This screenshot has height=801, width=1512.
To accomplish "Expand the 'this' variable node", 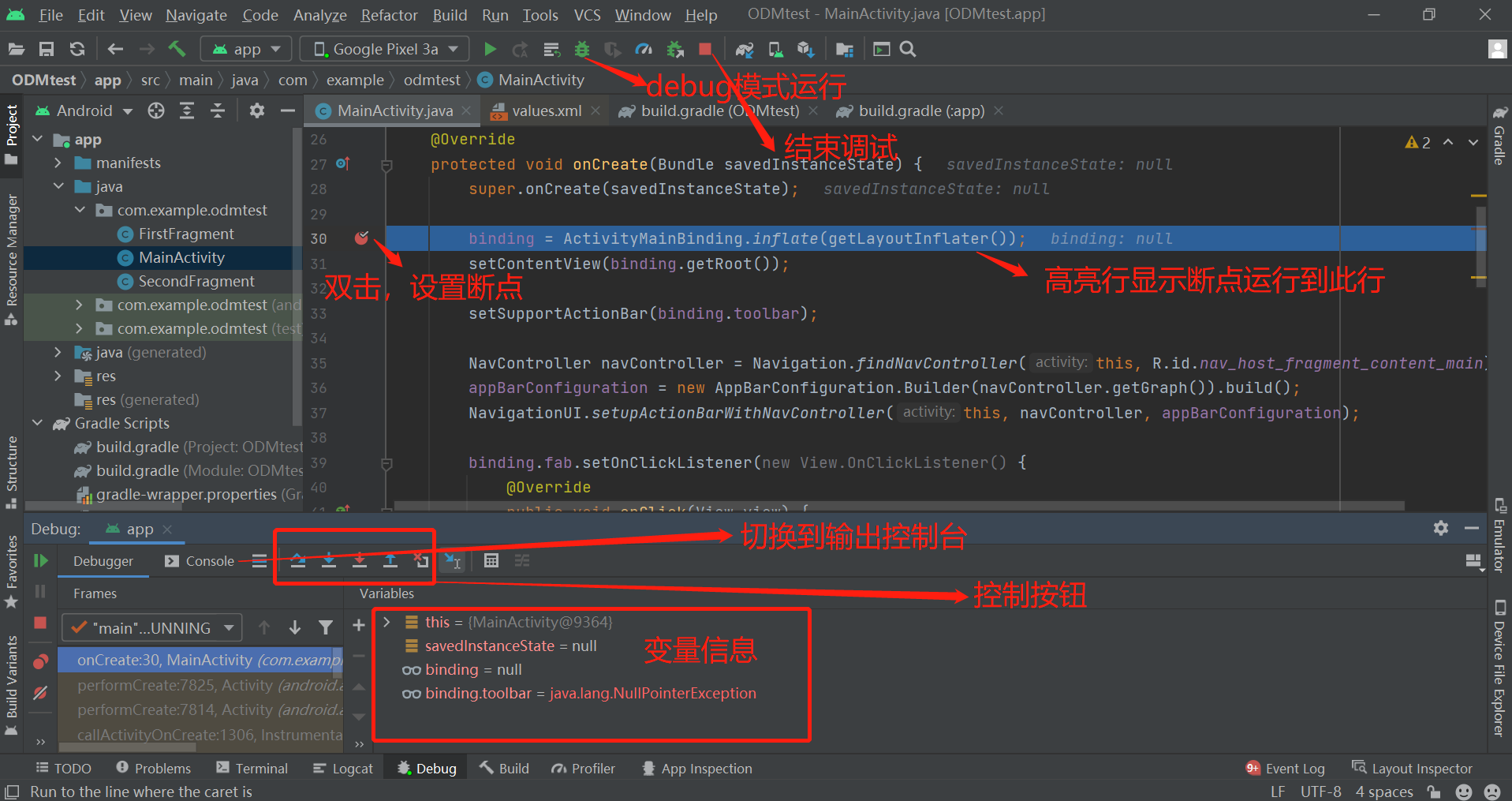I will tap(386, 623).
